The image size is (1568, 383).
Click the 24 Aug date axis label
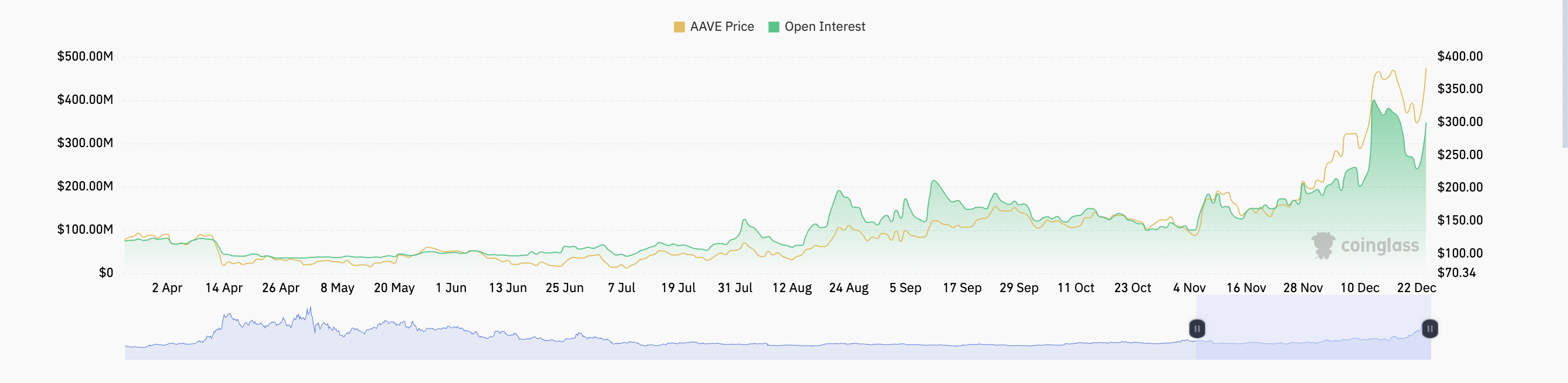(x=848, y=288)
